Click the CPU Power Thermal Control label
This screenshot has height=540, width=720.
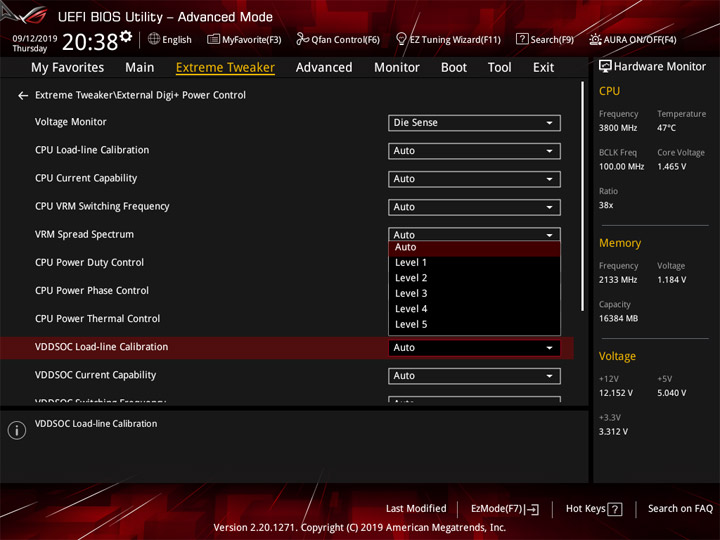click(x=97, y=319)
